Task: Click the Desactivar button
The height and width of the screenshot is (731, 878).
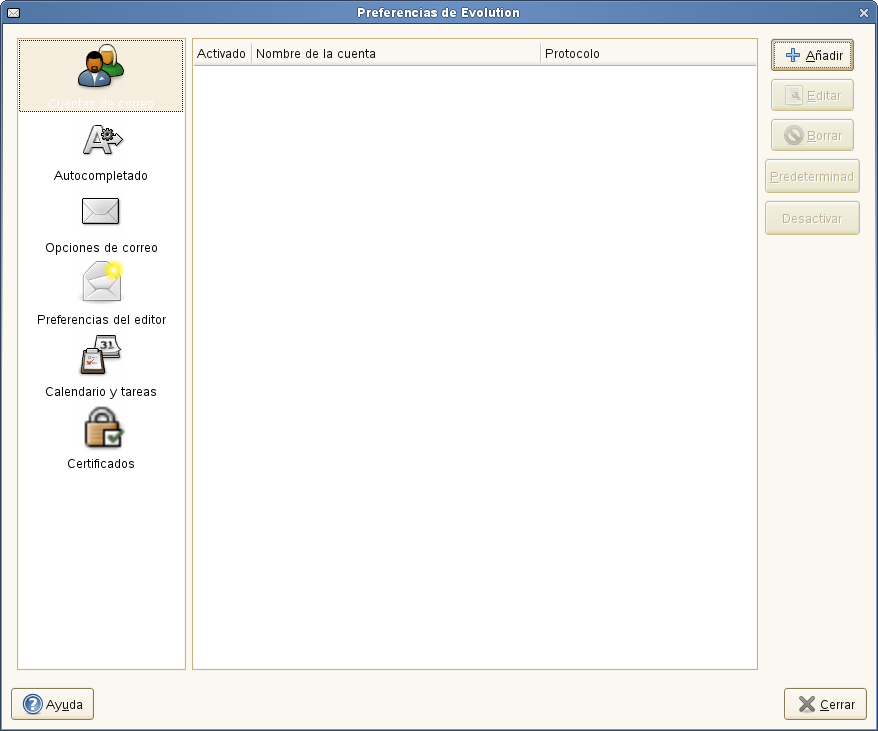Action: point(812,218)
